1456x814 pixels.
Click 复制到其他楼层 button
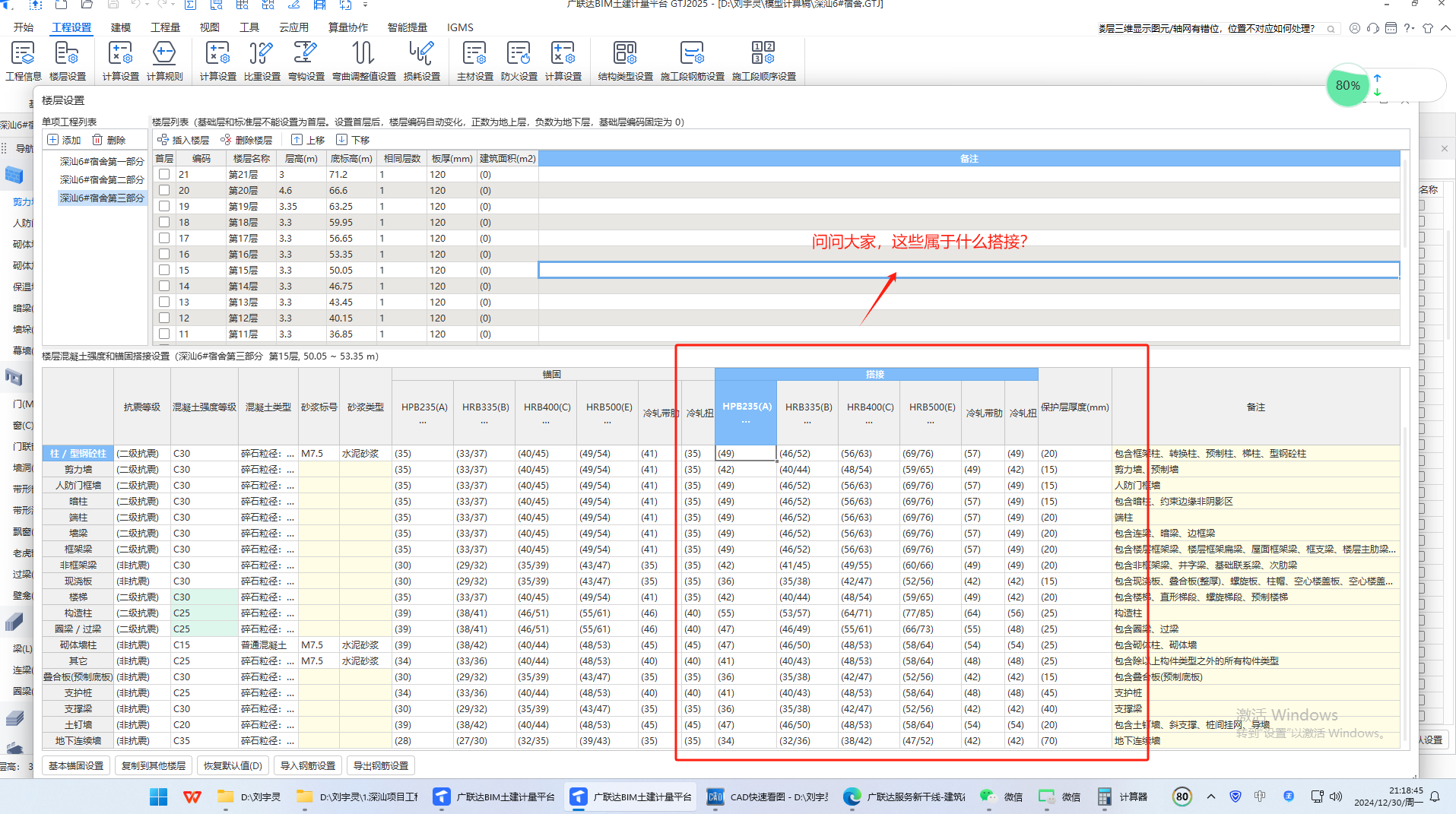(x=154, y=766)
